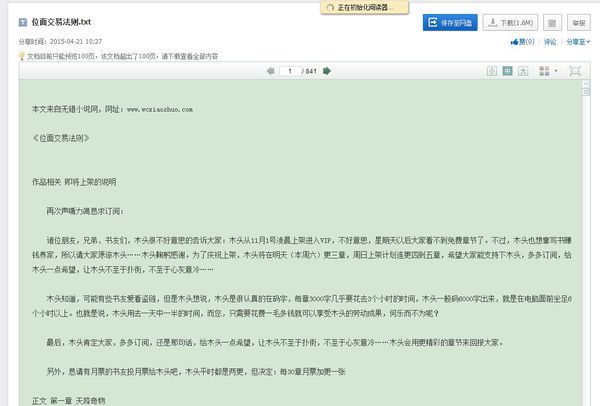The width and height of the screenshot is (600, 406).
Task: Like the document with 赞(0) thumbs-up
Action: click(522, 42)
